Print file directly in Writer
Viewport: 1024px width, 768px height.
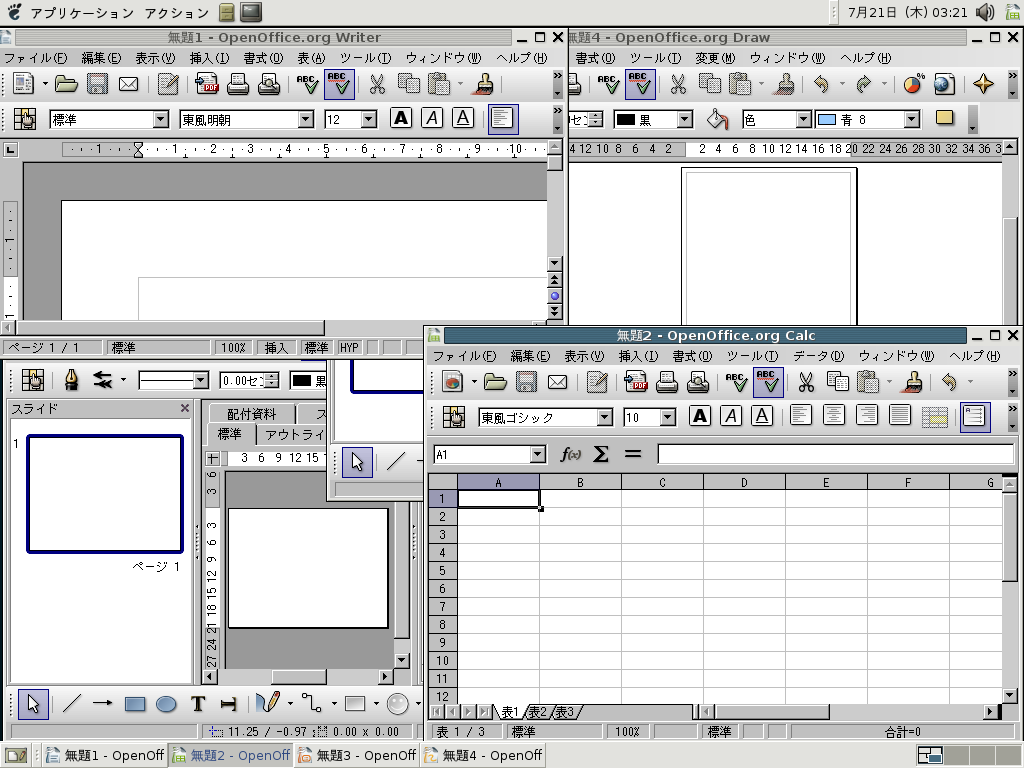(238, 84)
